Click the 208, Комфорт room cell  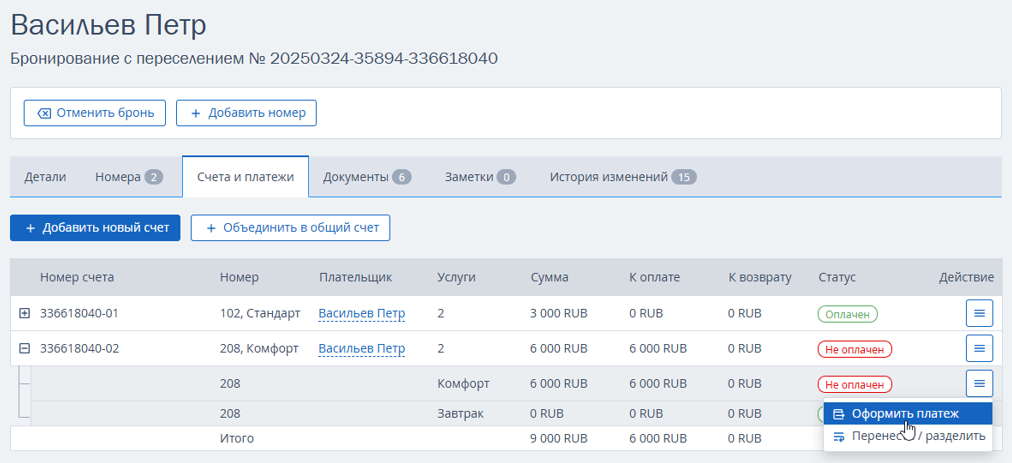pos(259,349)
